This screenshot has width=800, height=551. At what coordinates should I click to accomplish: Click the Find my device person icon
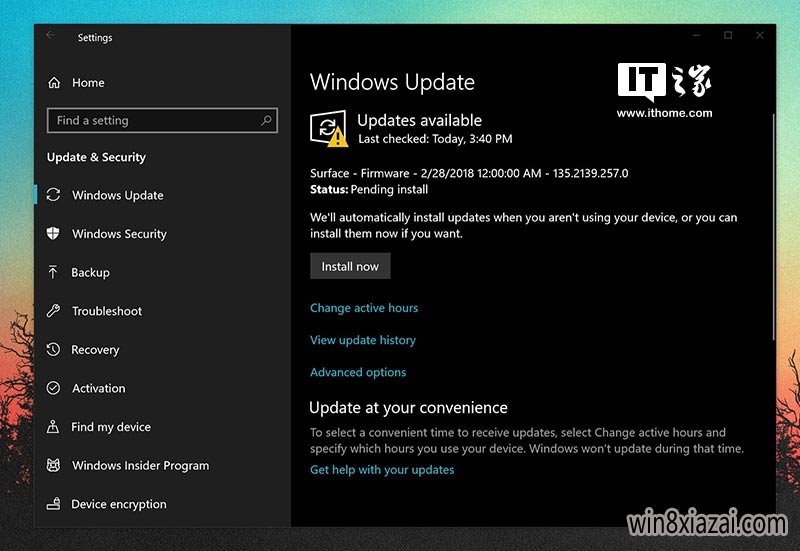[x=53, y=427]
